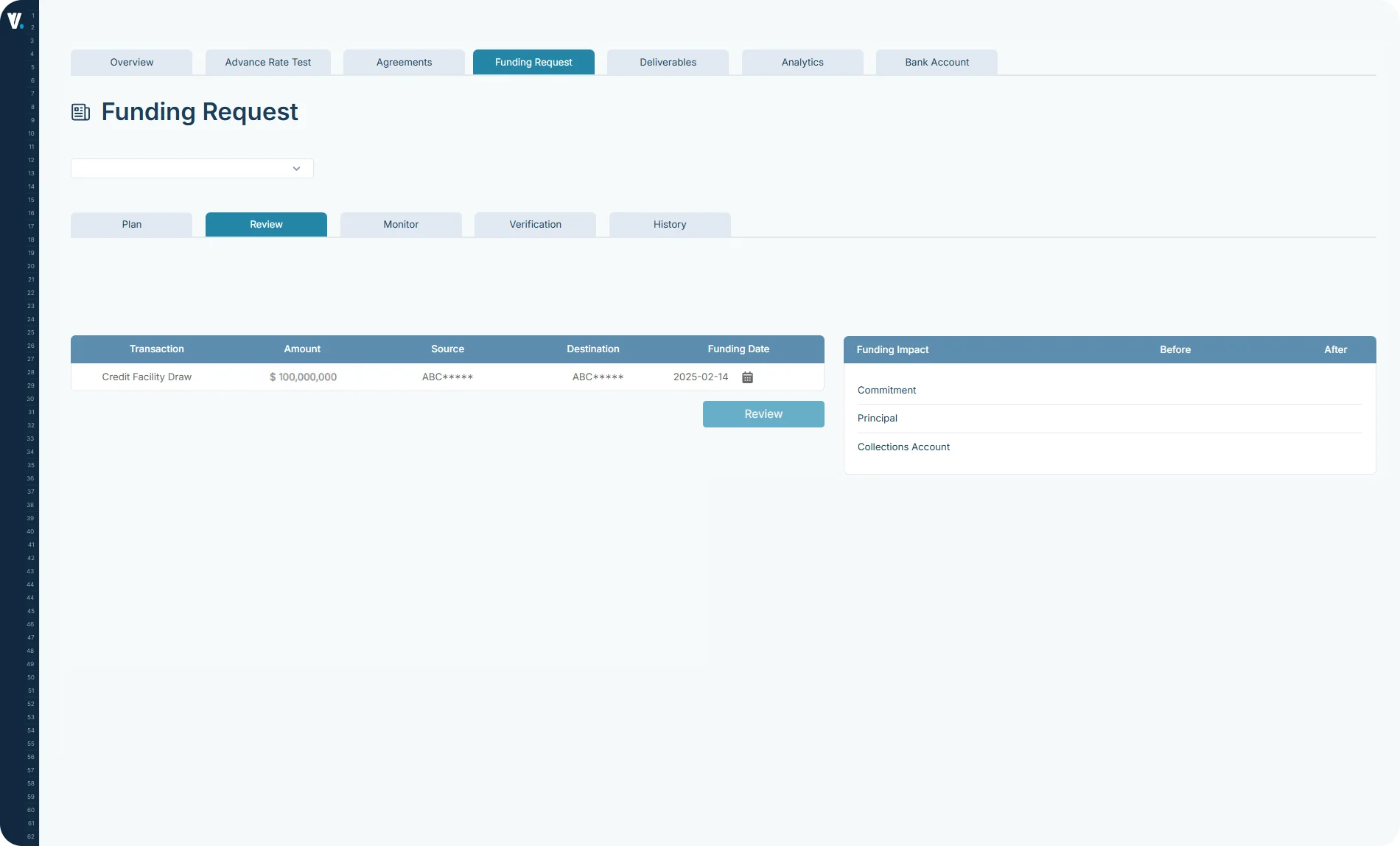Click the newspaper icon beside Funding Request heading
Viewport: 1400px width, 846px height.
click(81, 111)
